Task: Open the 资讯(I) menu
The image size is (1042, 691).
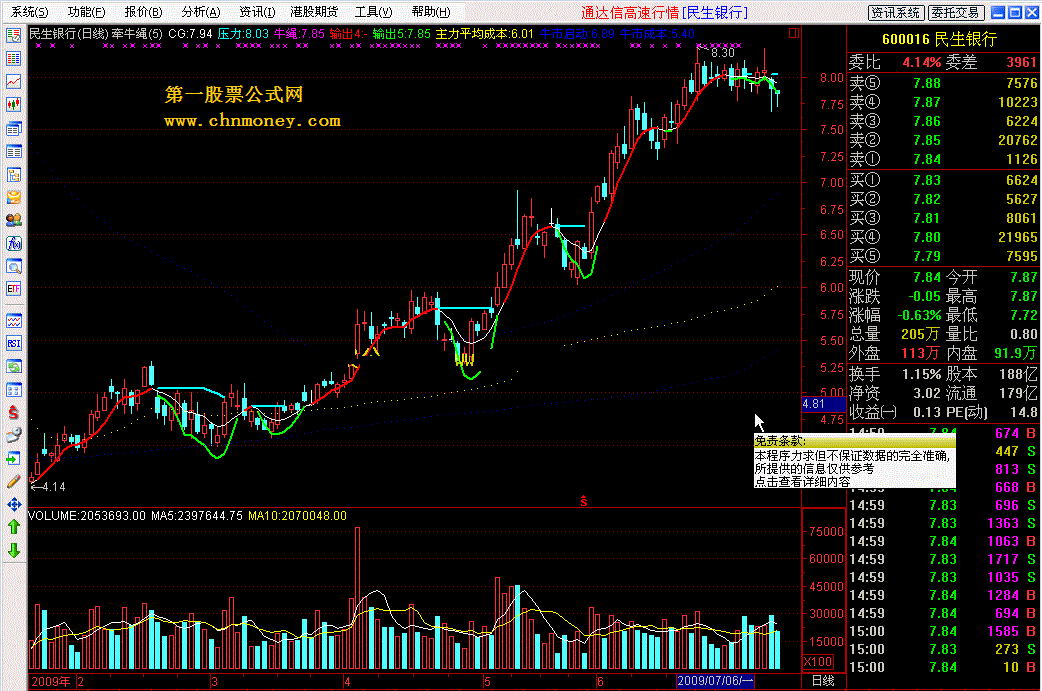Action: 257,12
